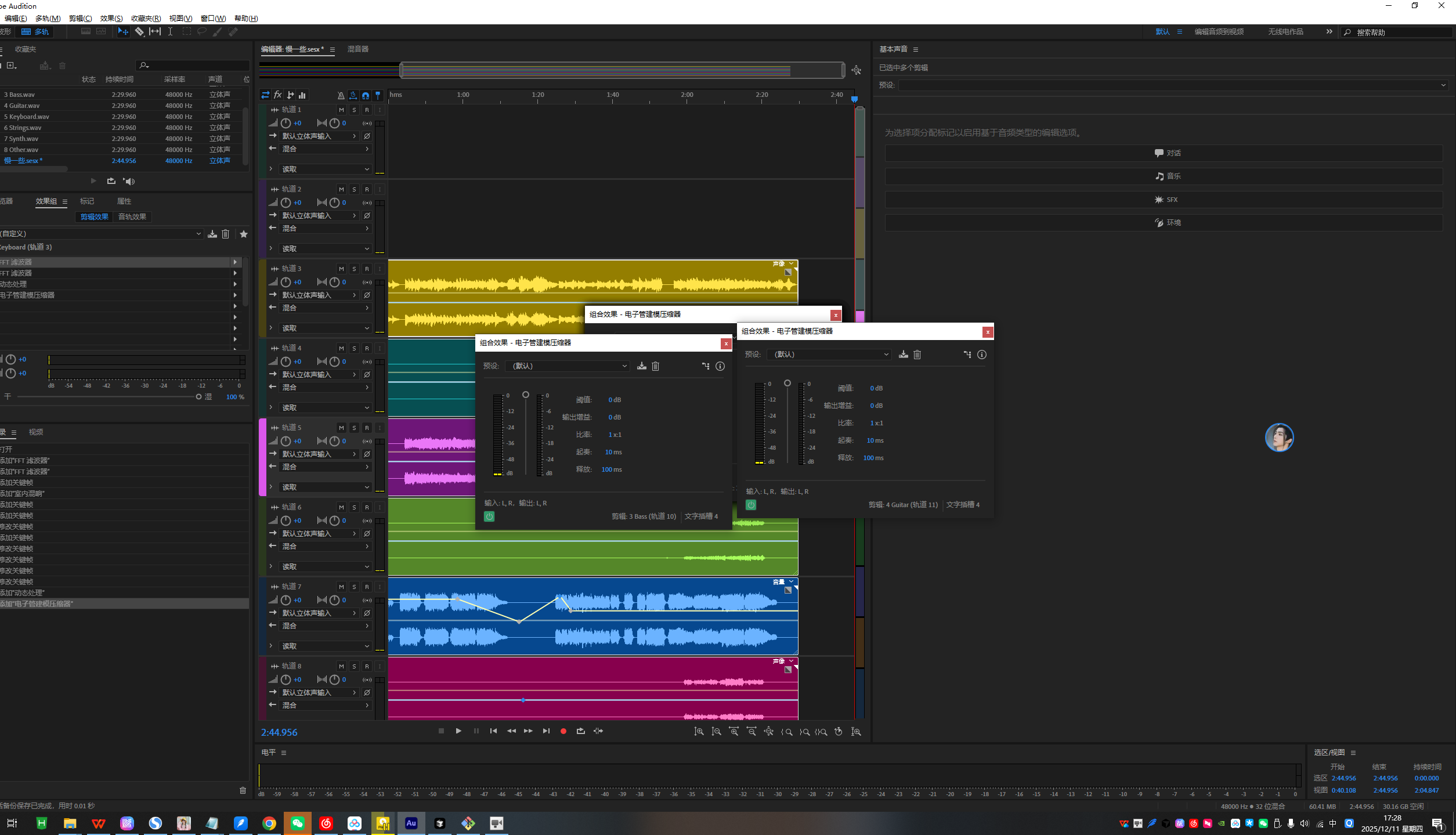Save preset in Bass compressor dialog

(x=641, y=366)
